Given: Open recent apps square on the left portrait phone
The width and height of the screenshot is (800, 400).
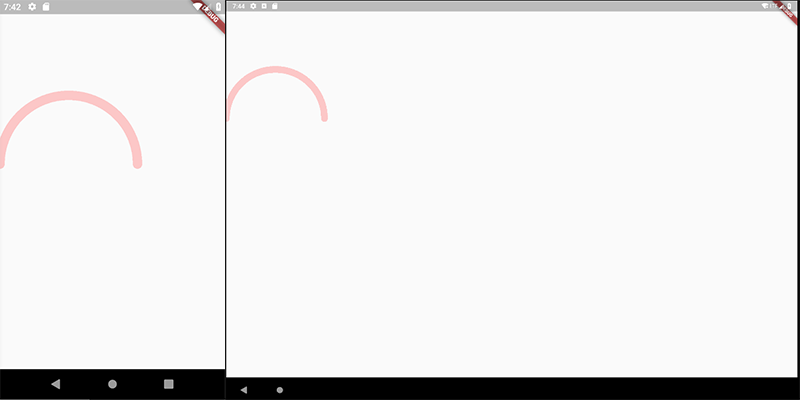Looking at the screenshot, I should pos(169,384).
